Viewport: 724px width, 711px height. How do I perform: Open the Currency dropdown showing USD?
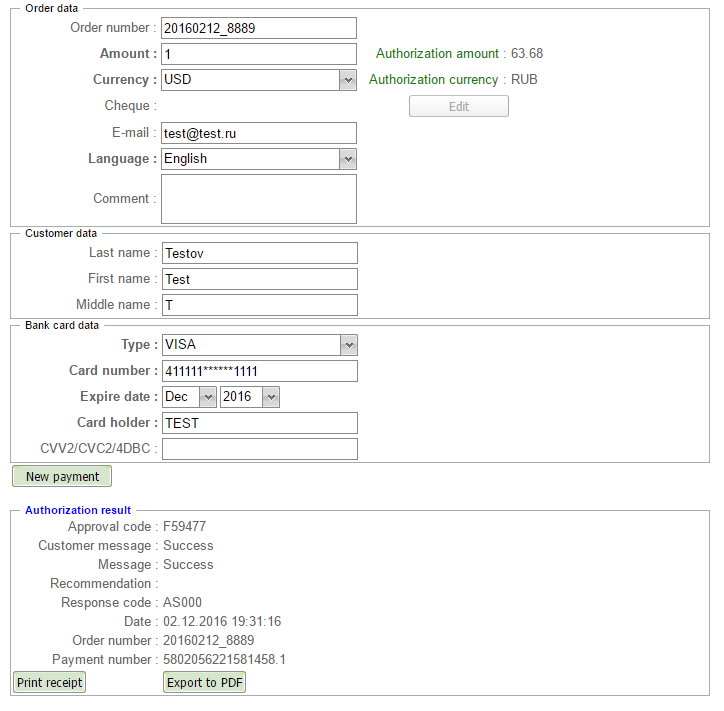pyautogui.click(x=258, y=80)
